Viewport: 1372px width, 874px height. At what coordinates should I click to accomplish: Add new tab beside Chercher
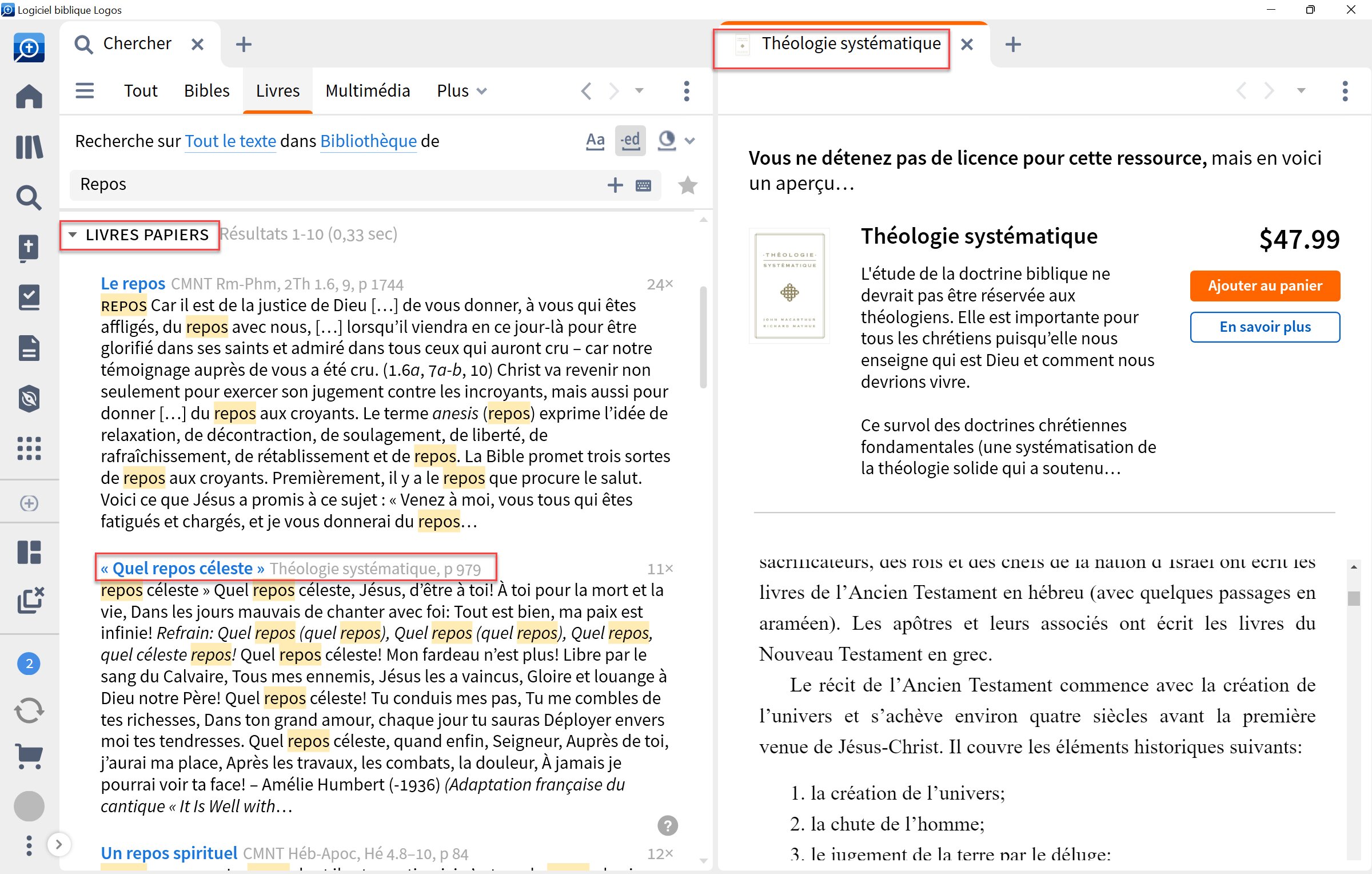[x=244, y=44]
